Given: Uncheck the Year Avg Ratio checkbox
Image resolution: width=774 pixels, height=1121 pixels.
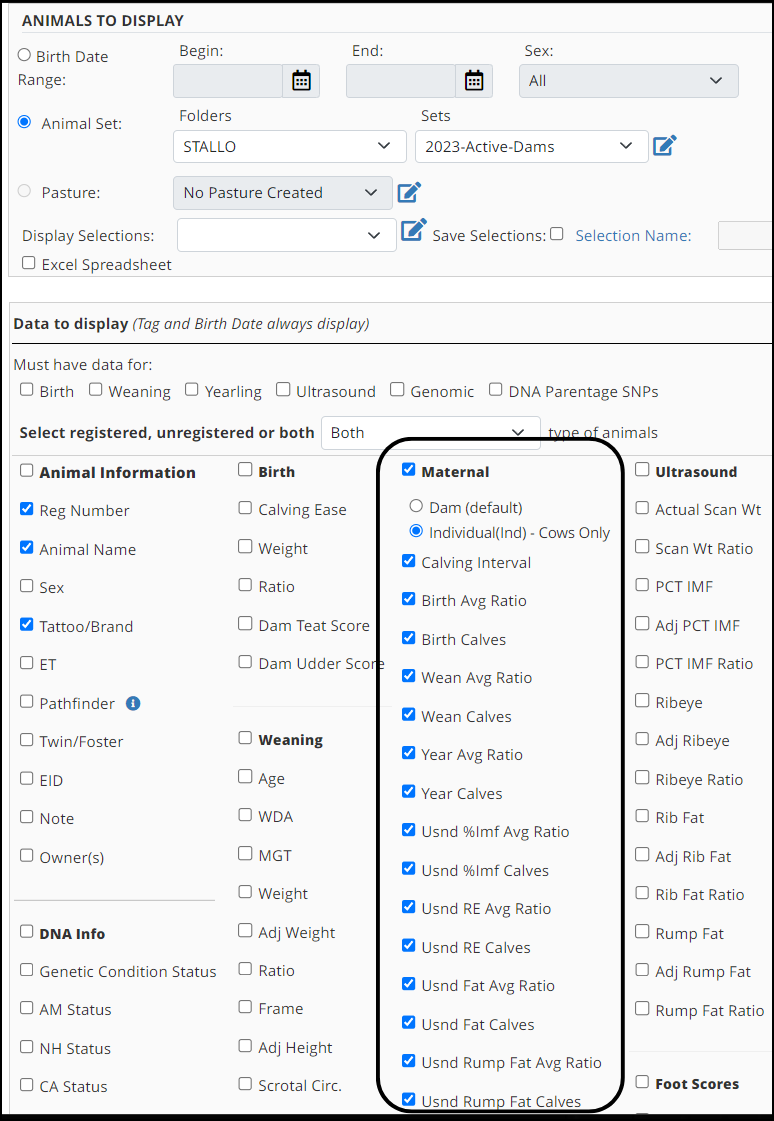Looking at the screenshot, I should click(409, 753).
